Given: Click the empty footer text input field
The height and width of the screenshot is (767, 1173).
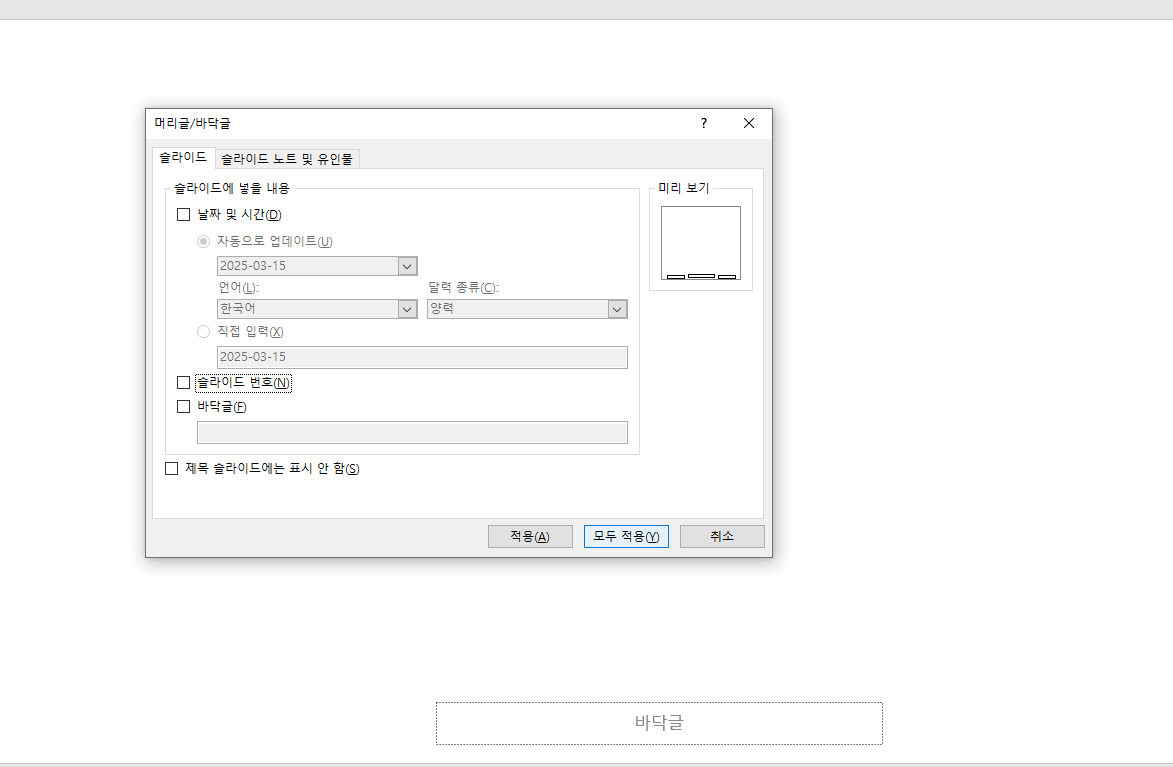Looking at the screenshot, I should point(412,432).
